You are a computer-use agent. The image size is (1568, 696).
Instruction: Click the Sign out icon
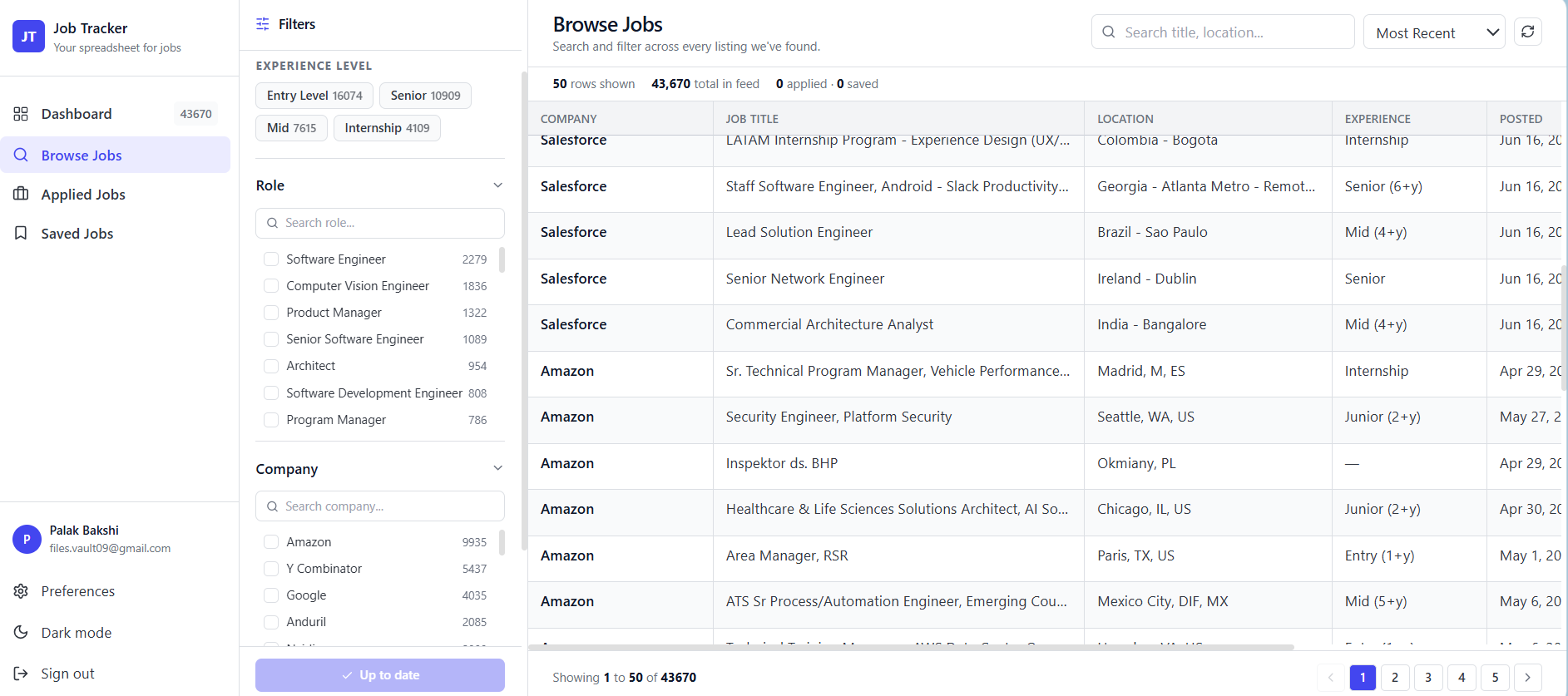[x=21, y=674]
